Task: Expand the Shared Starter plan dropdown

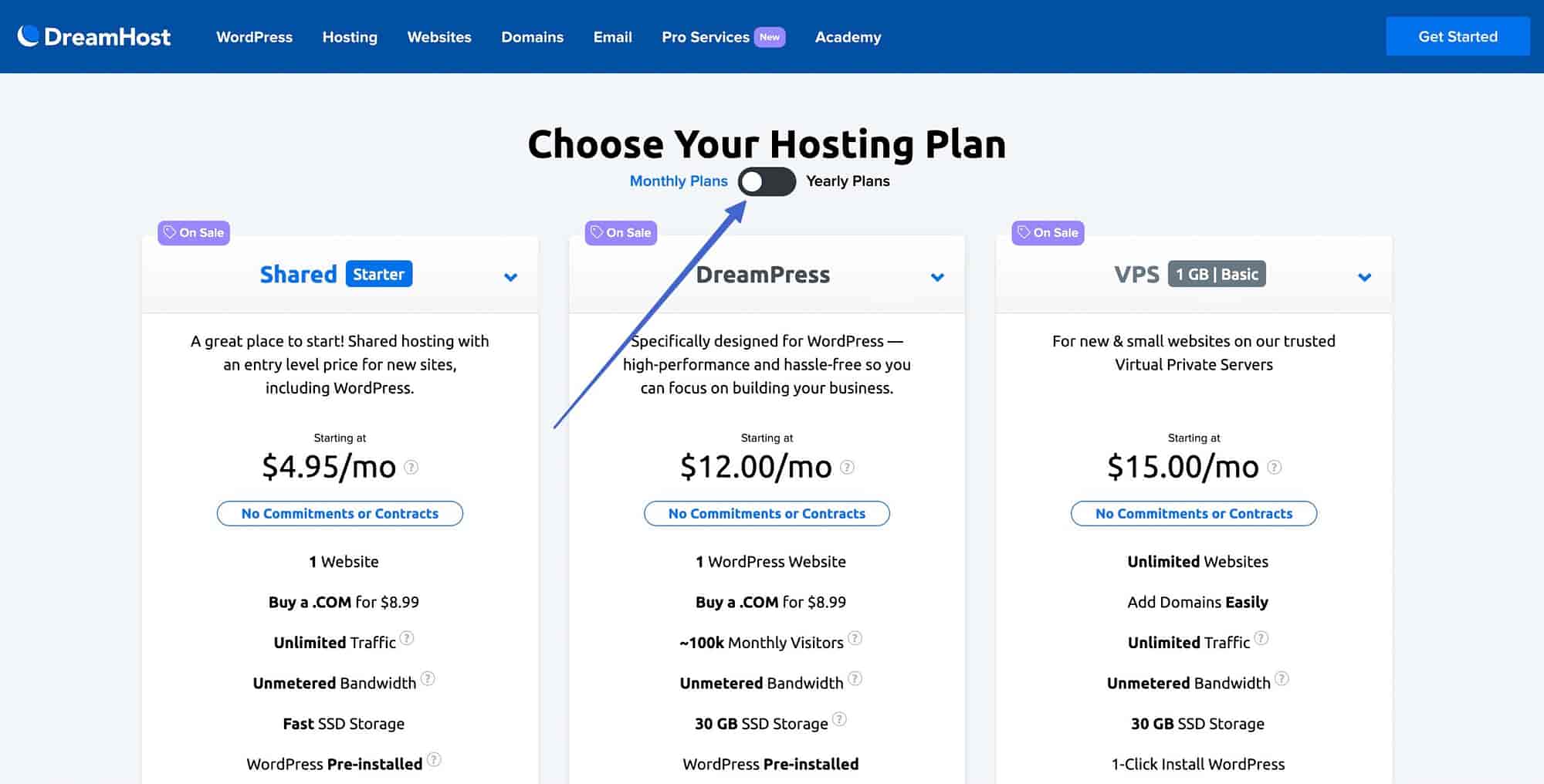Action: tap(510, 276)
